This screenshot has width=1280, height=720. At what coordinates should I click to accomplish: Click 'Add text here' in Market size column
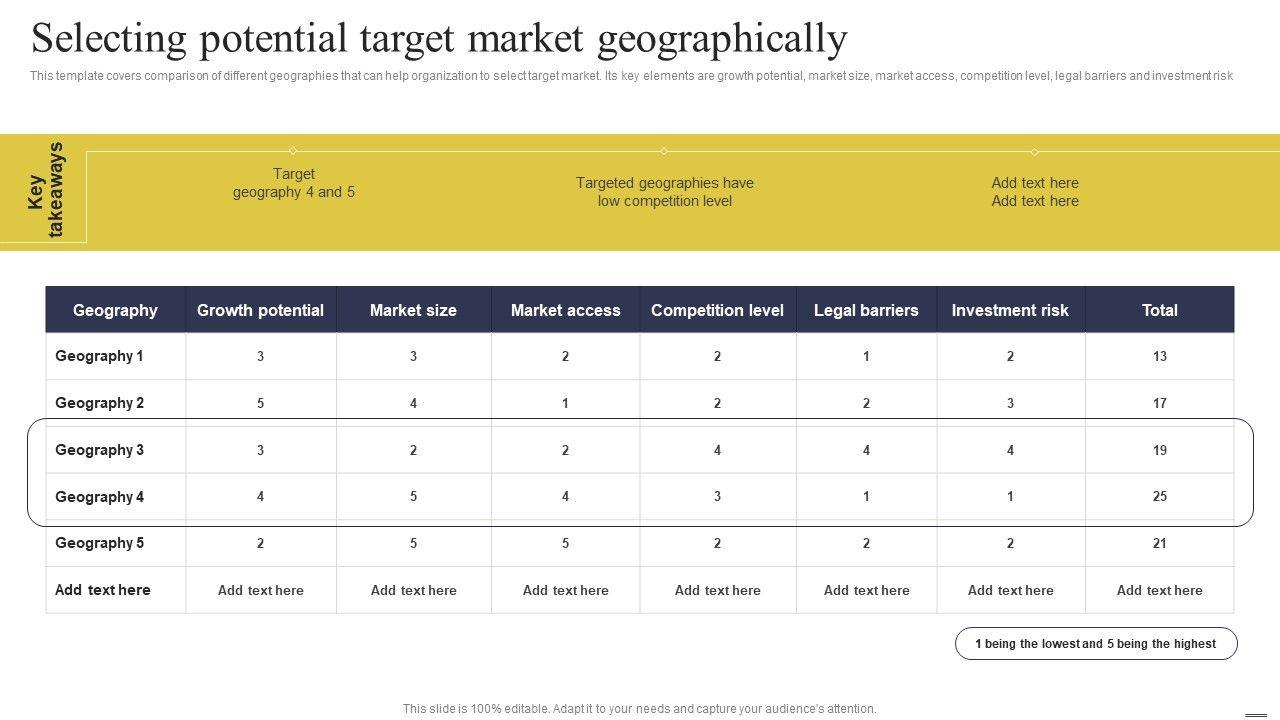point(413,590)
